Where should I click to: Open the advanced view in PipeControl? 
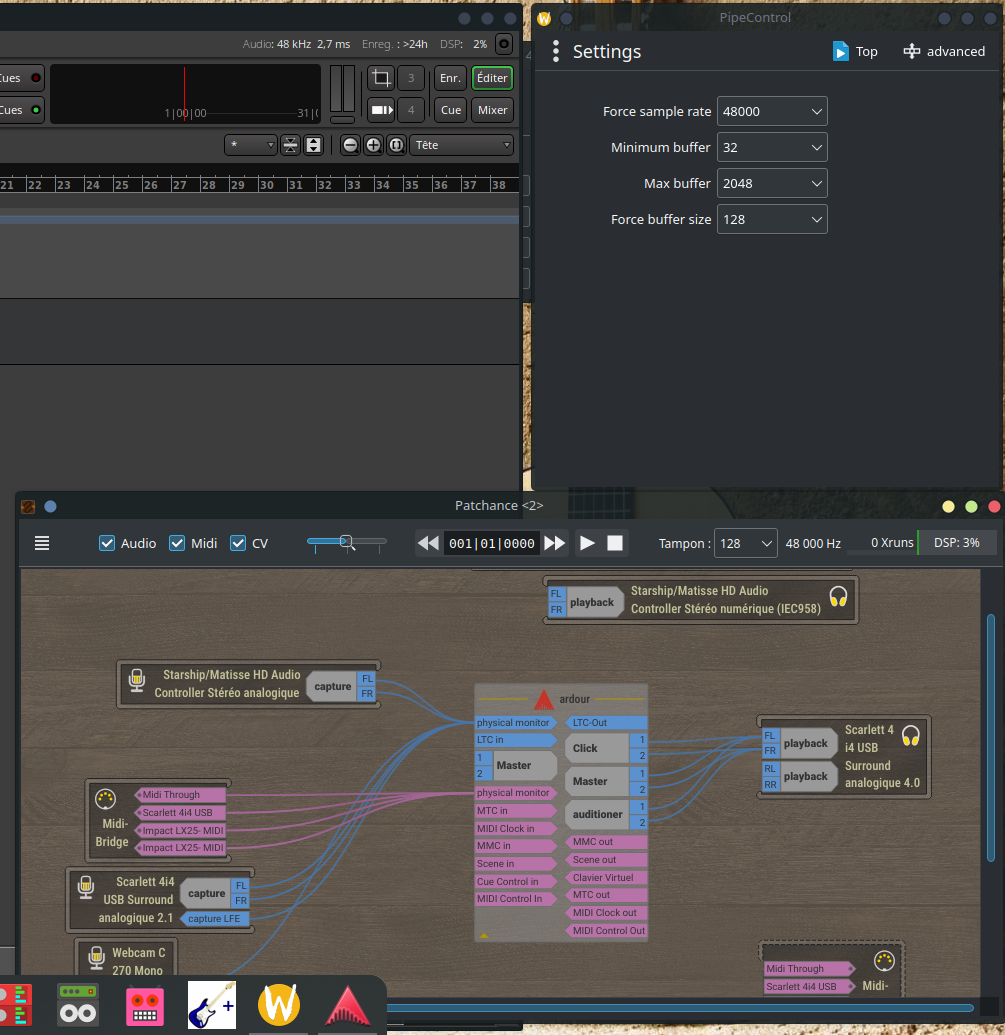click(x=944, y=52)
